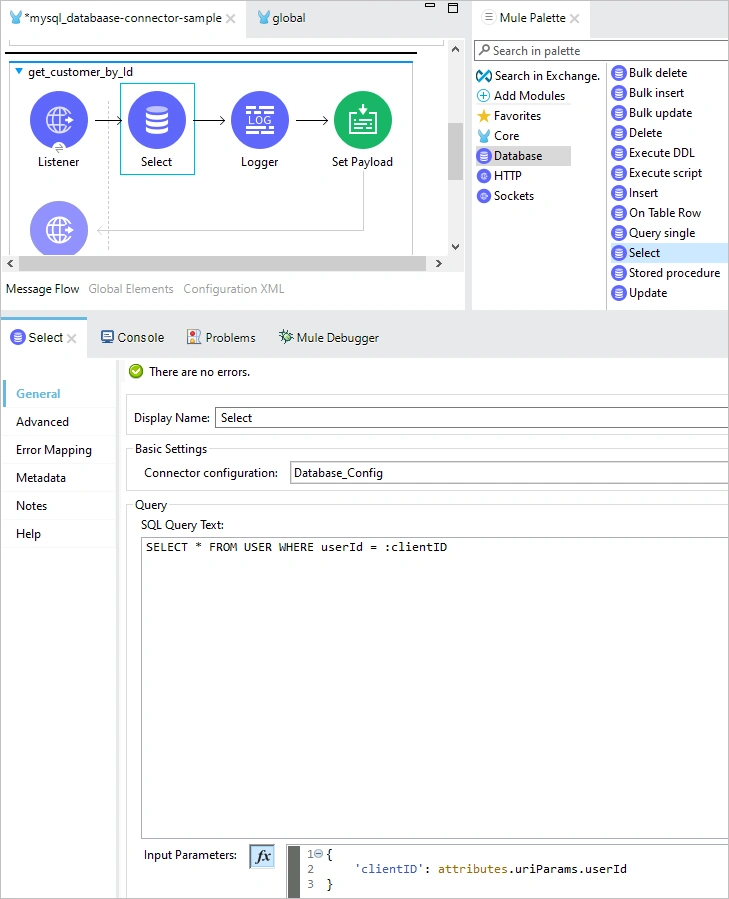This screenshot has width=729, height=899.
Task: Open HTTP palette category
Action: pos(499,176)
